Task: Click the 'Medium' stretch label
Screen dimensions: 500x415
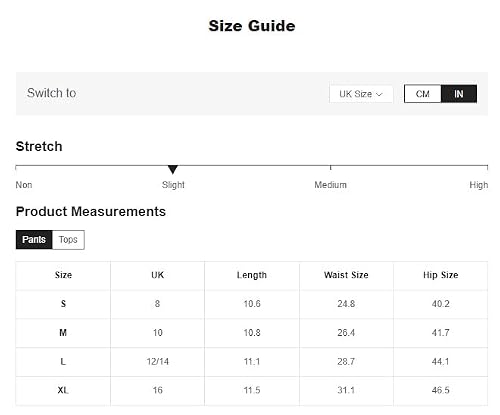Action: (x=330, y=185)
